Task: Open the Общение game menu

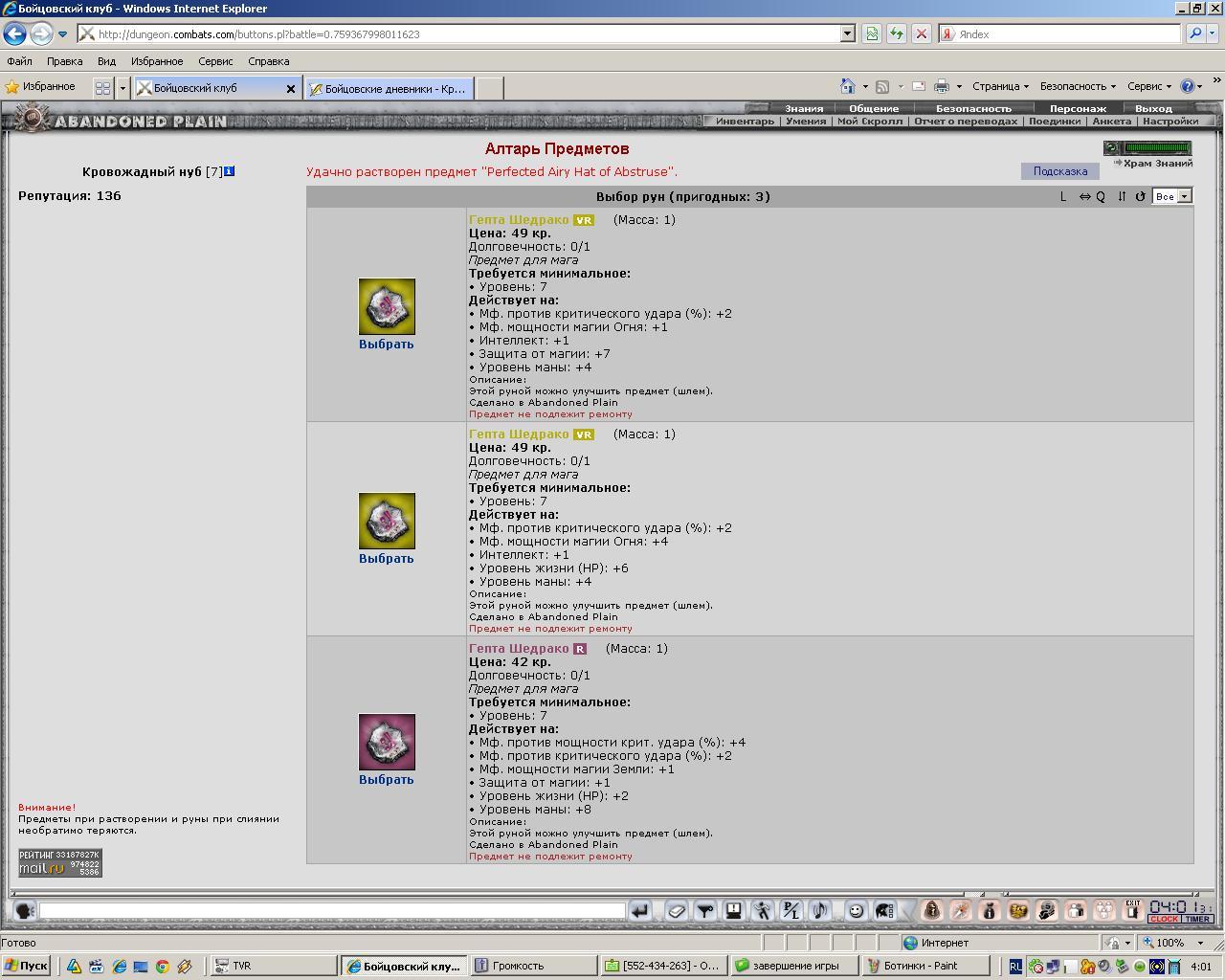Action: pos(874,108)
